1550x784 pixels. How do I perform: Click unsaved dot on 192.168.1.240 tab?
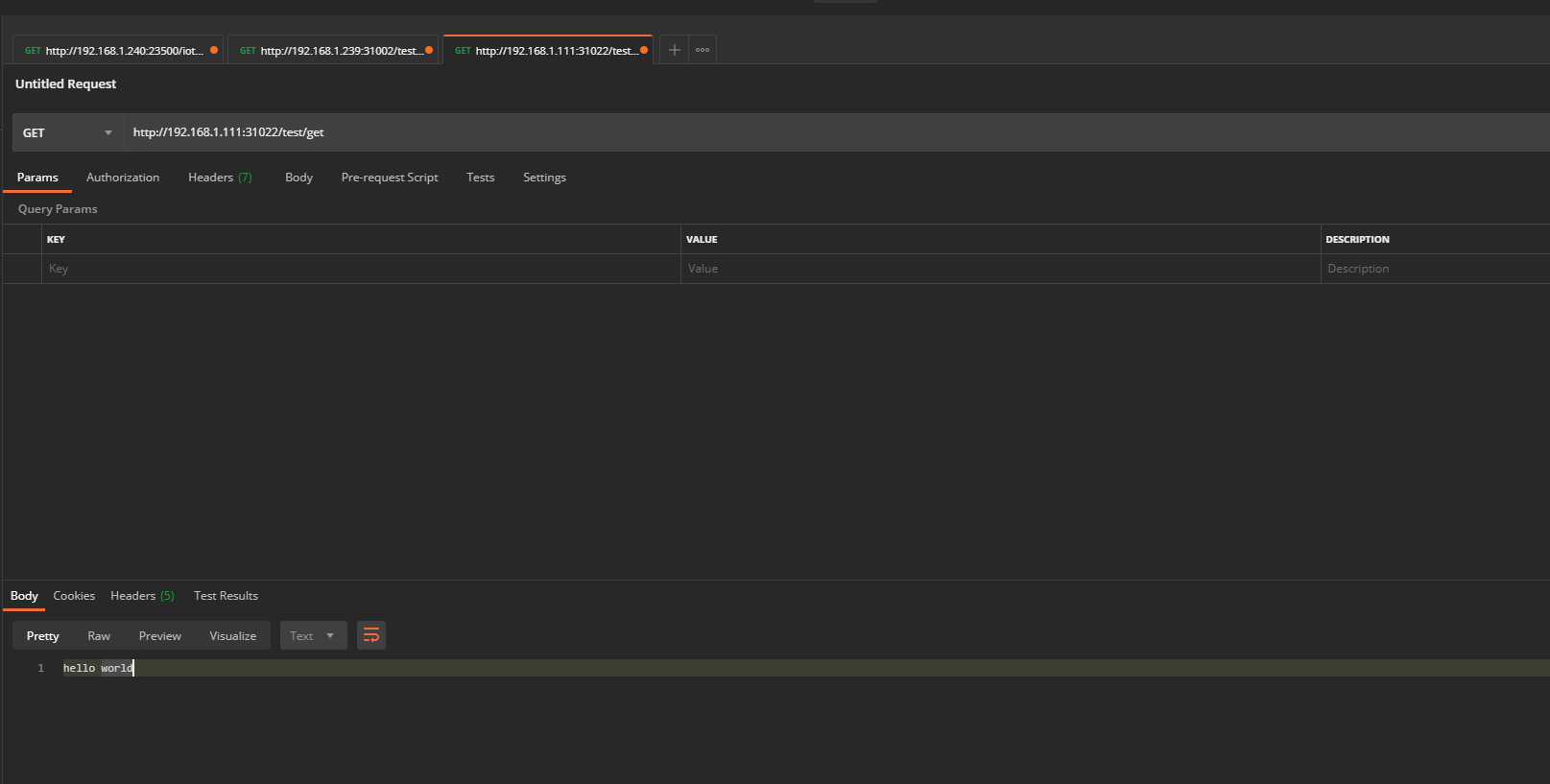point(214,50)
